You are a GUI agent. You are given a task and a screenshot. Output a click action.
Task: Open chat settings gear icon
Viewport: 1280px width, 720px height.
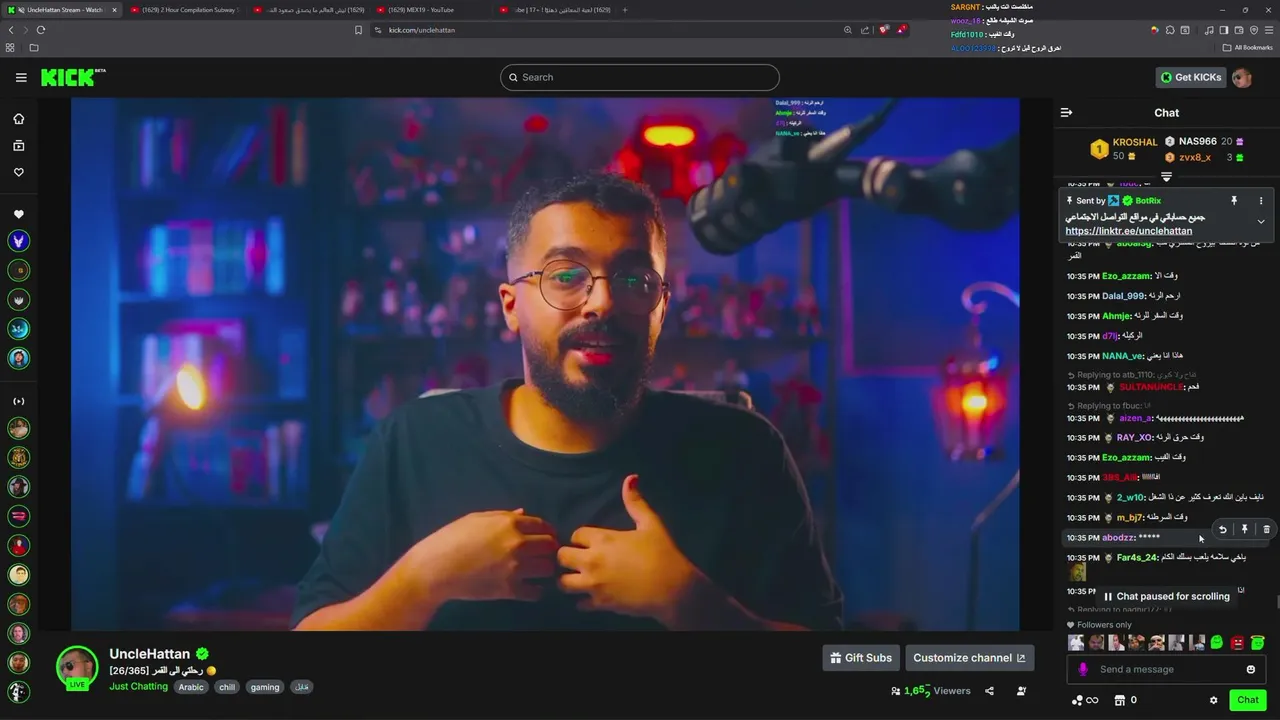point(1213,701)
